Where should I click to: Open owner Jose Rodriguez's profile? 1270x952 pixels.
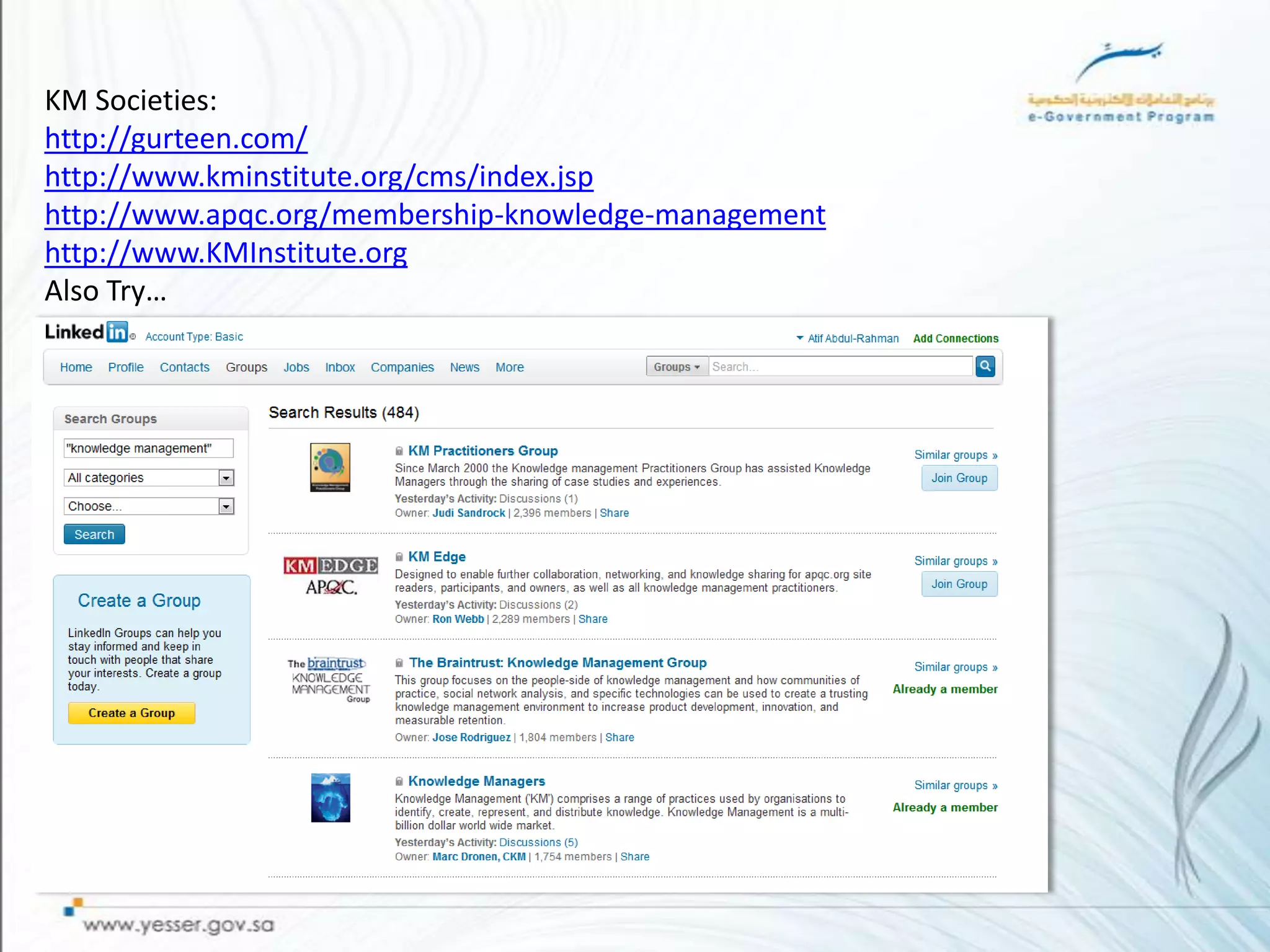pos(471,738)
